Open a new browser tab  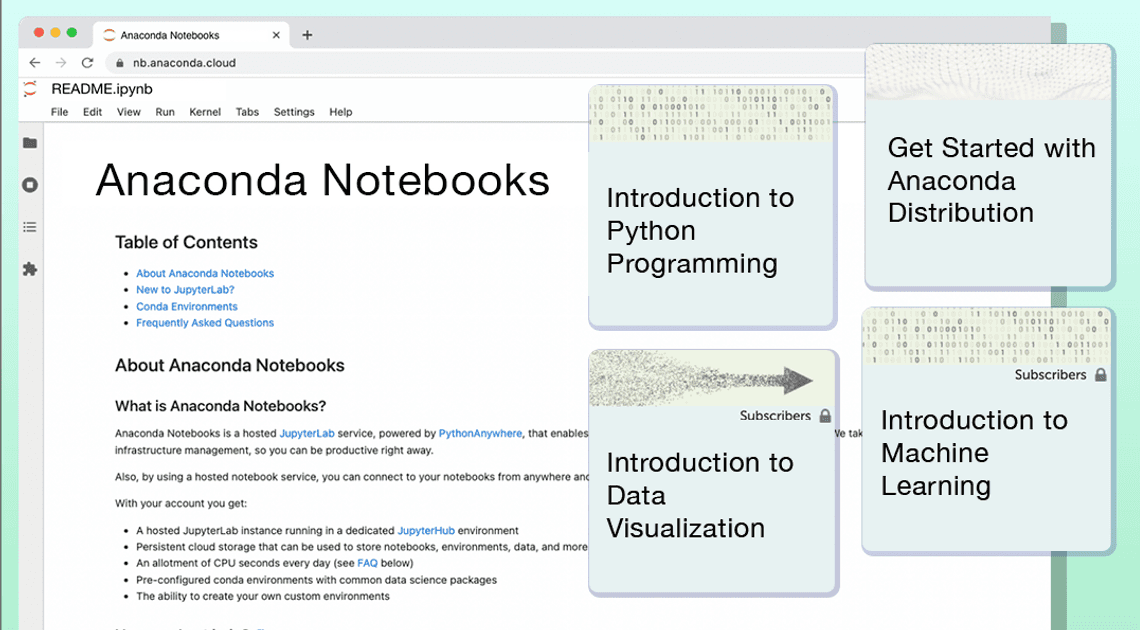307,35
